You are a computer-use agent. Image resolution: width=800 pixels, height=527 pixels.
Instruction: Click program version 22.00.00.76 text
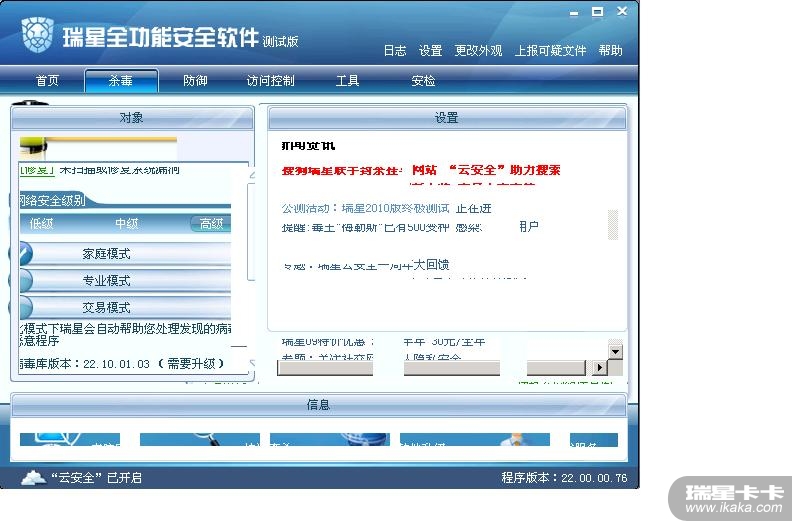click(x=564, y=478)
